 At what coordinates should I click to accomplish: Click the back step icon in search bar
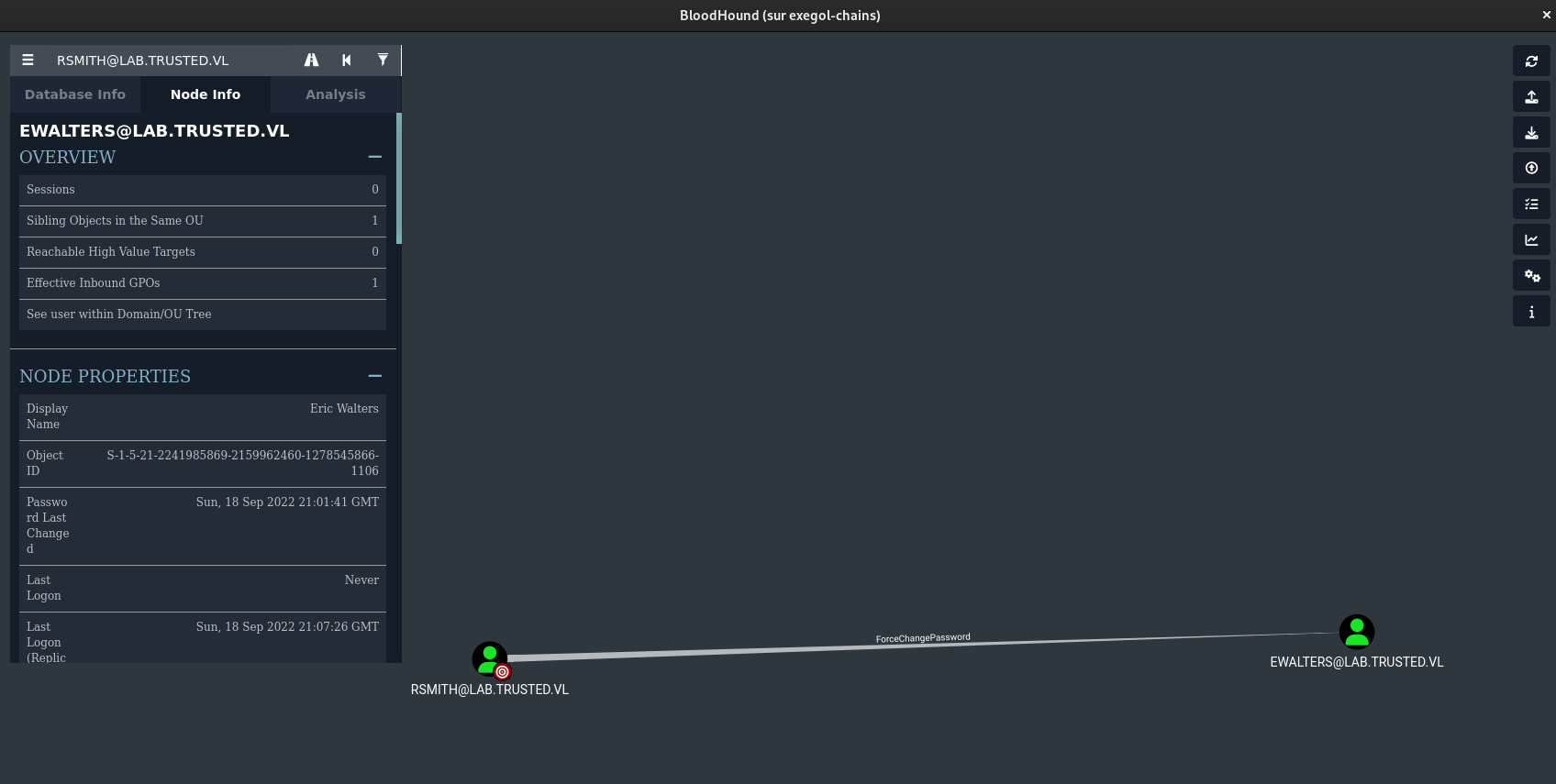click(347, 61)
